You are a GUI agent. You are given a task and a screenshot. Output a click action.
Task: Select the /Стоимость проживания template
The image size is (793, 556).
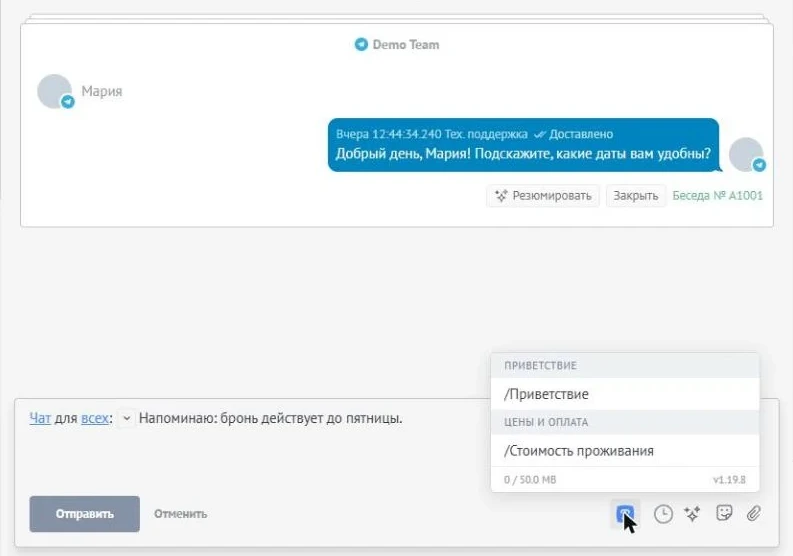(625, 451)
